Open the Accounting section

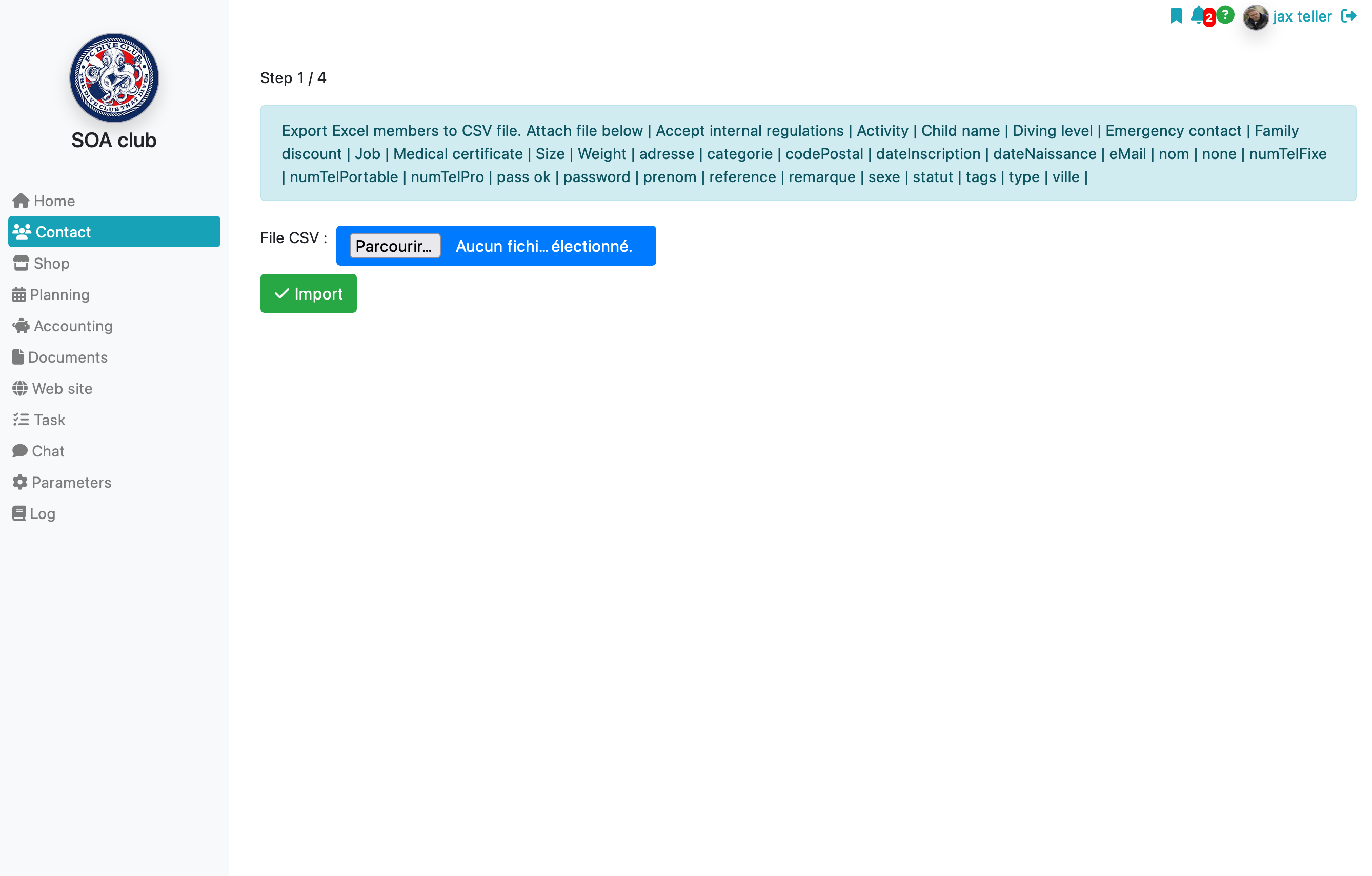click(114, 326)
